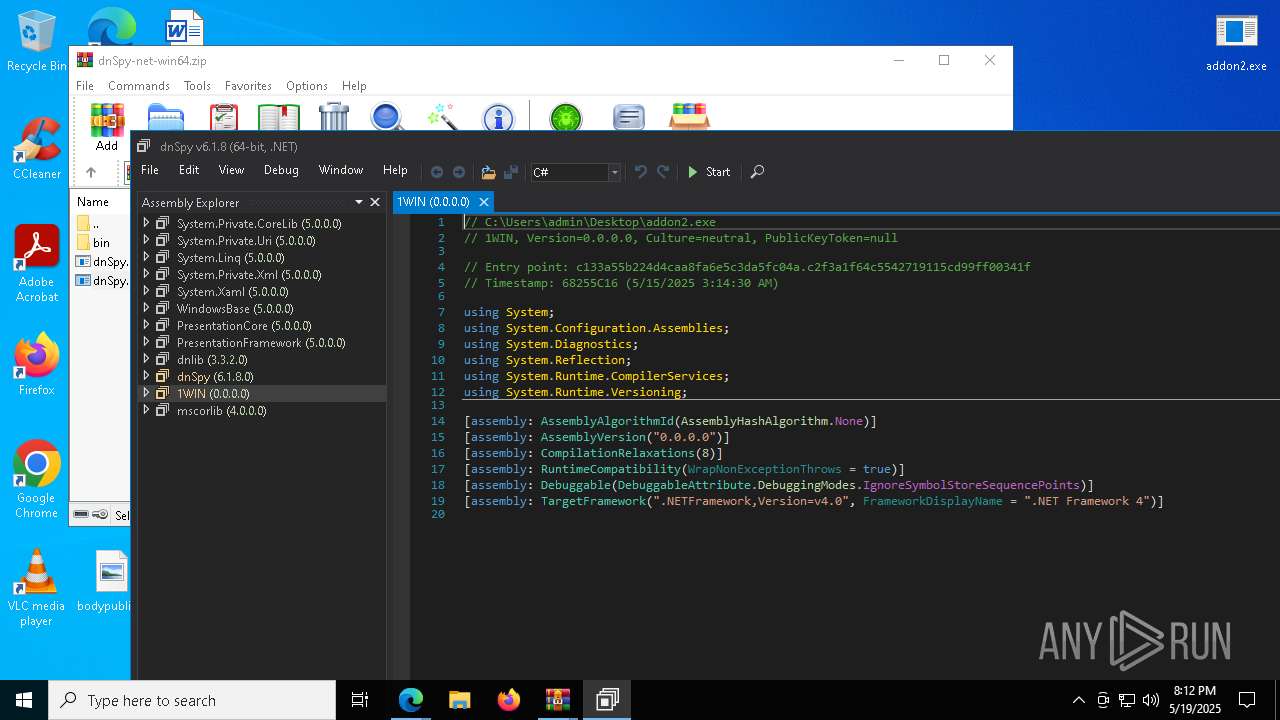The image size is (1280, 720).
Task: Open File Explorer from taskbar
Action: coord(459,700)
